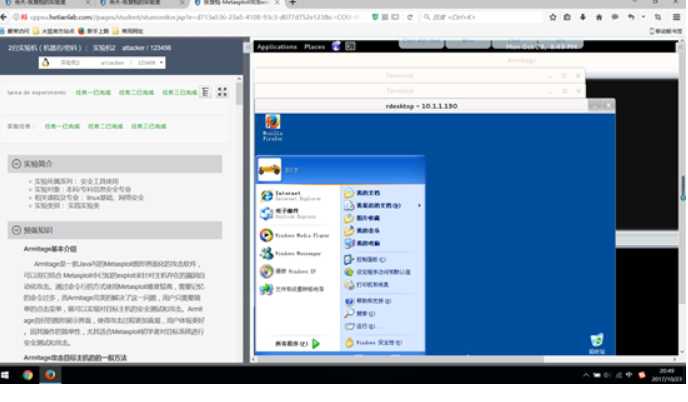The image size is (688, 402).
Task: Click the taskbar clock showing 20:49
Action: pos(666,375)
